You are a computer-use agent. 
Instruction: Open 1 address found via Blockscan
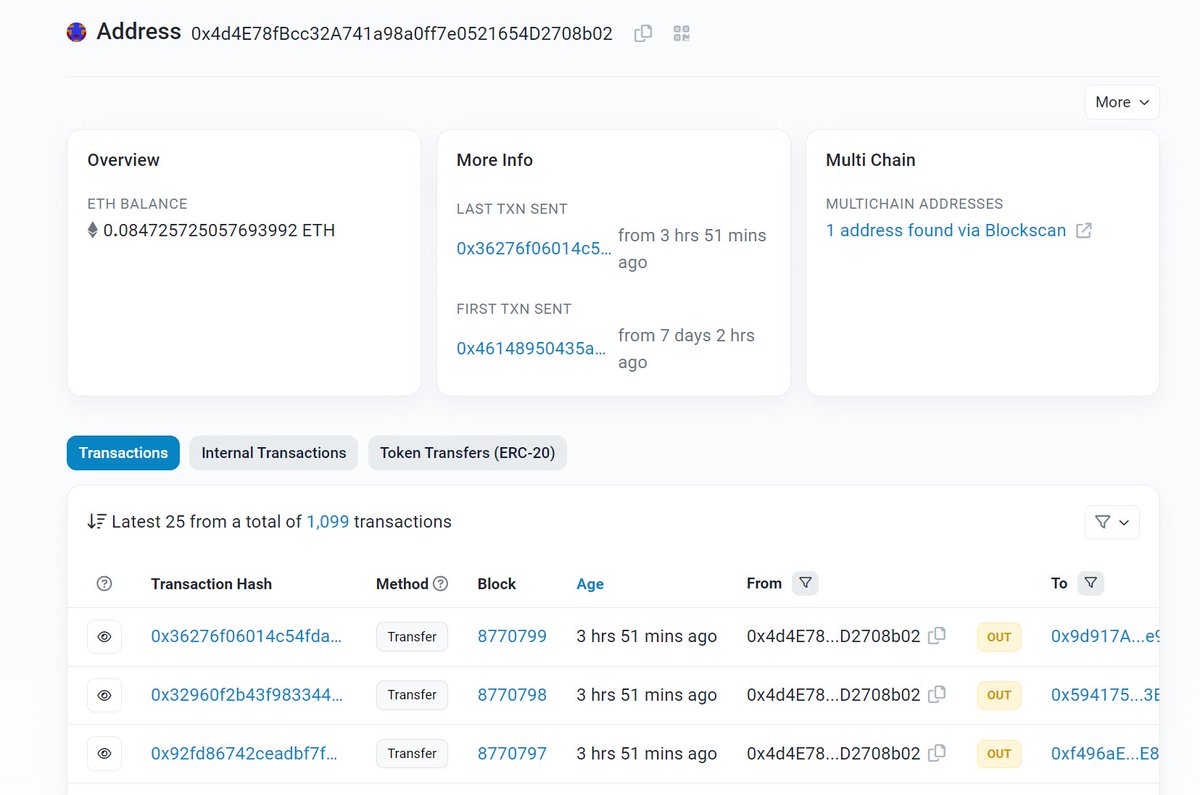coord(946,231)
